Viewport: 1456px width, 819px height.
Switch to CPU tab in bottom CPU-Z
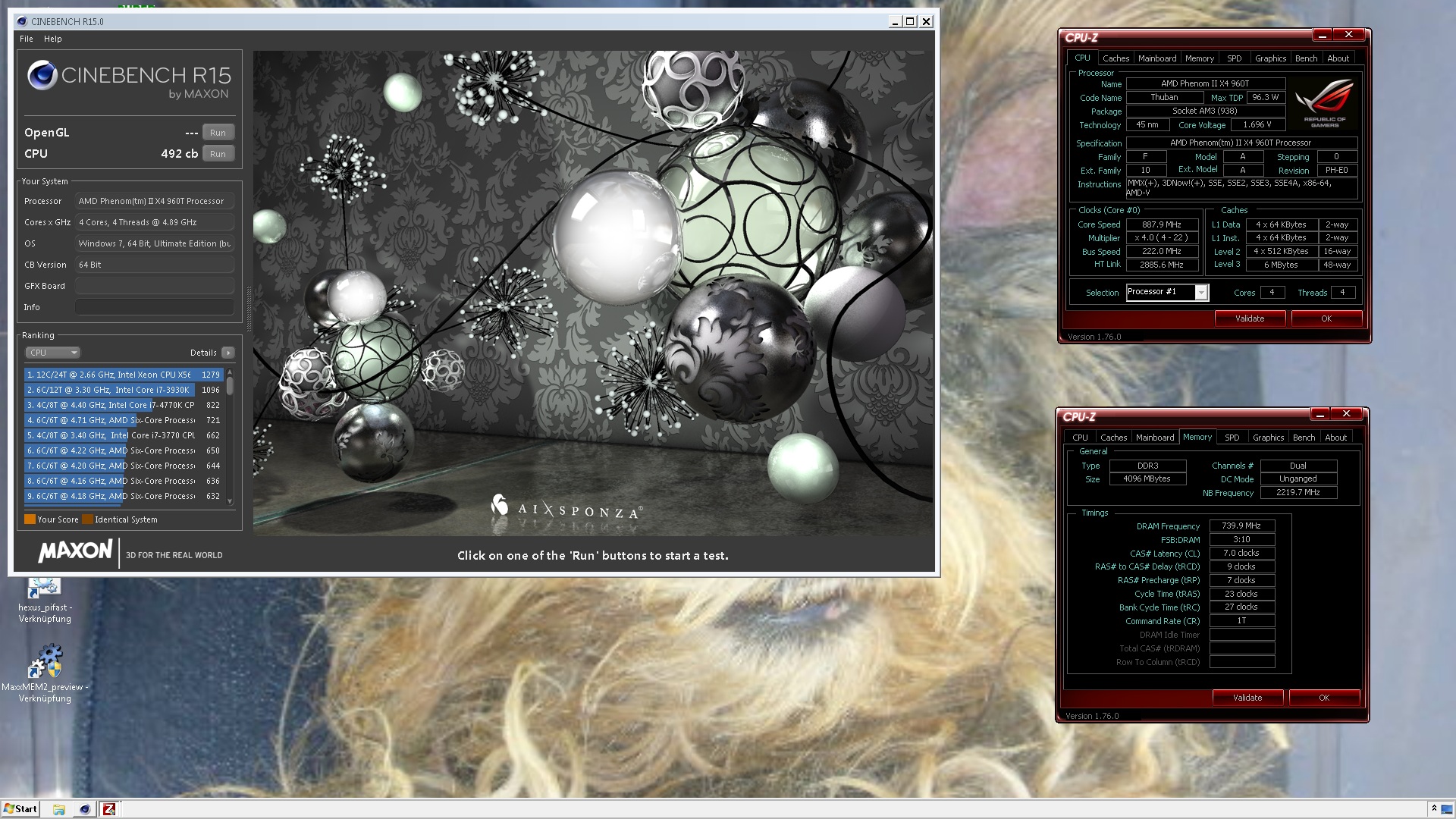[x=1080, y=438]
